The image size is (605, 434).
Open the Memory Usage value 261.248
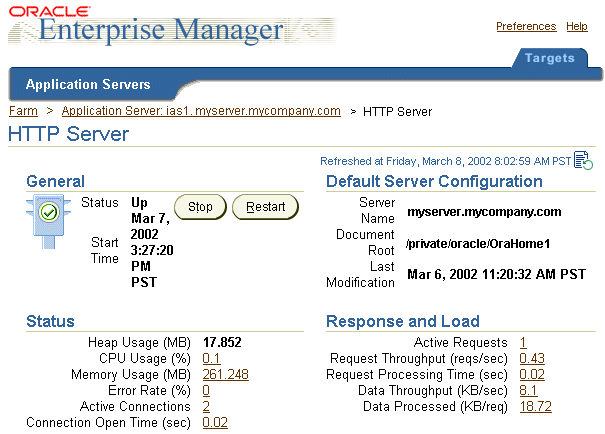click(225, 374)
